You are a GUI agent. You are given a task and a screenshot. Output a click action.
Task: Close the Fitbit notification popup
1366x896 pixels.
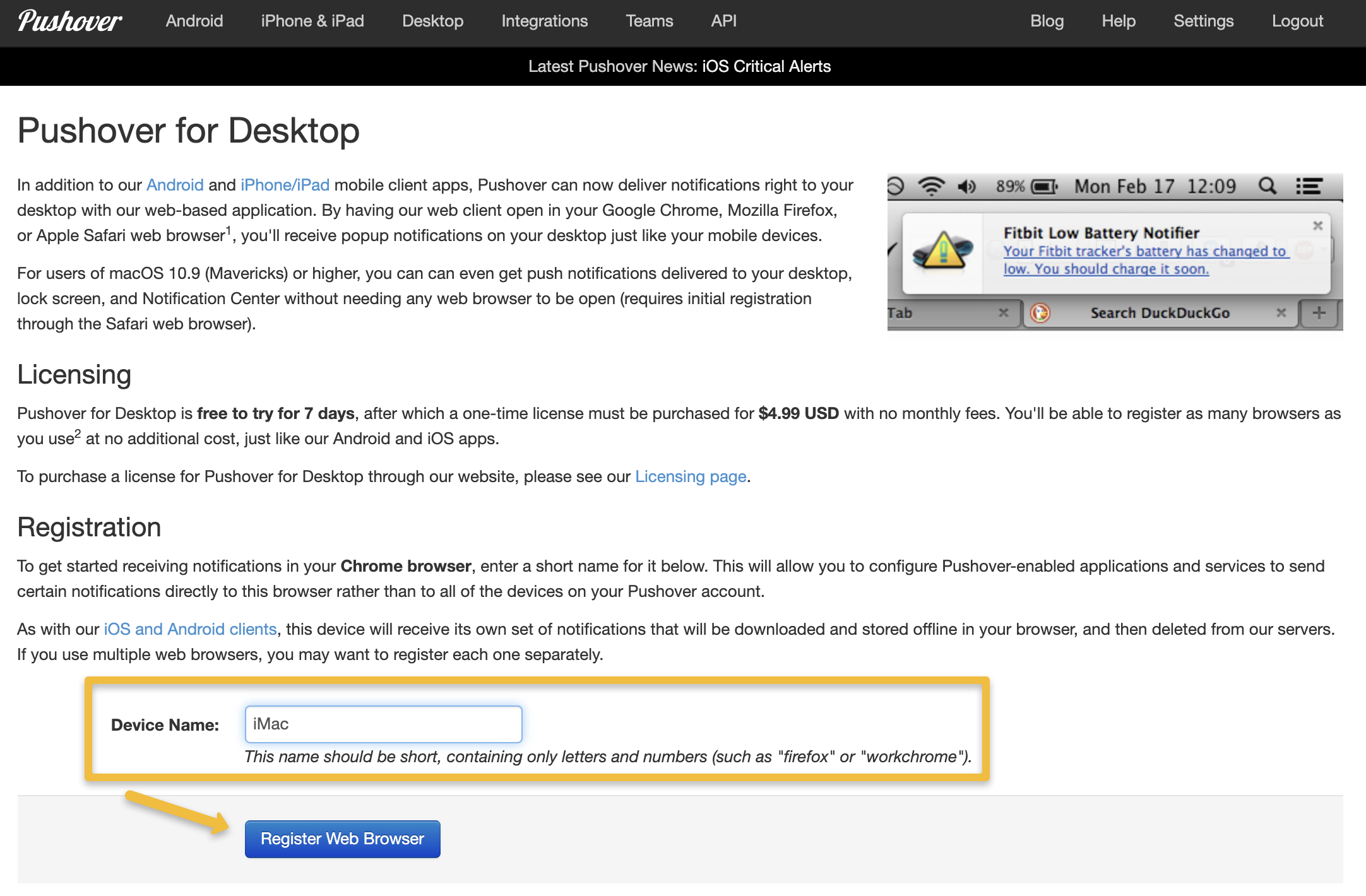(1317, 226)
